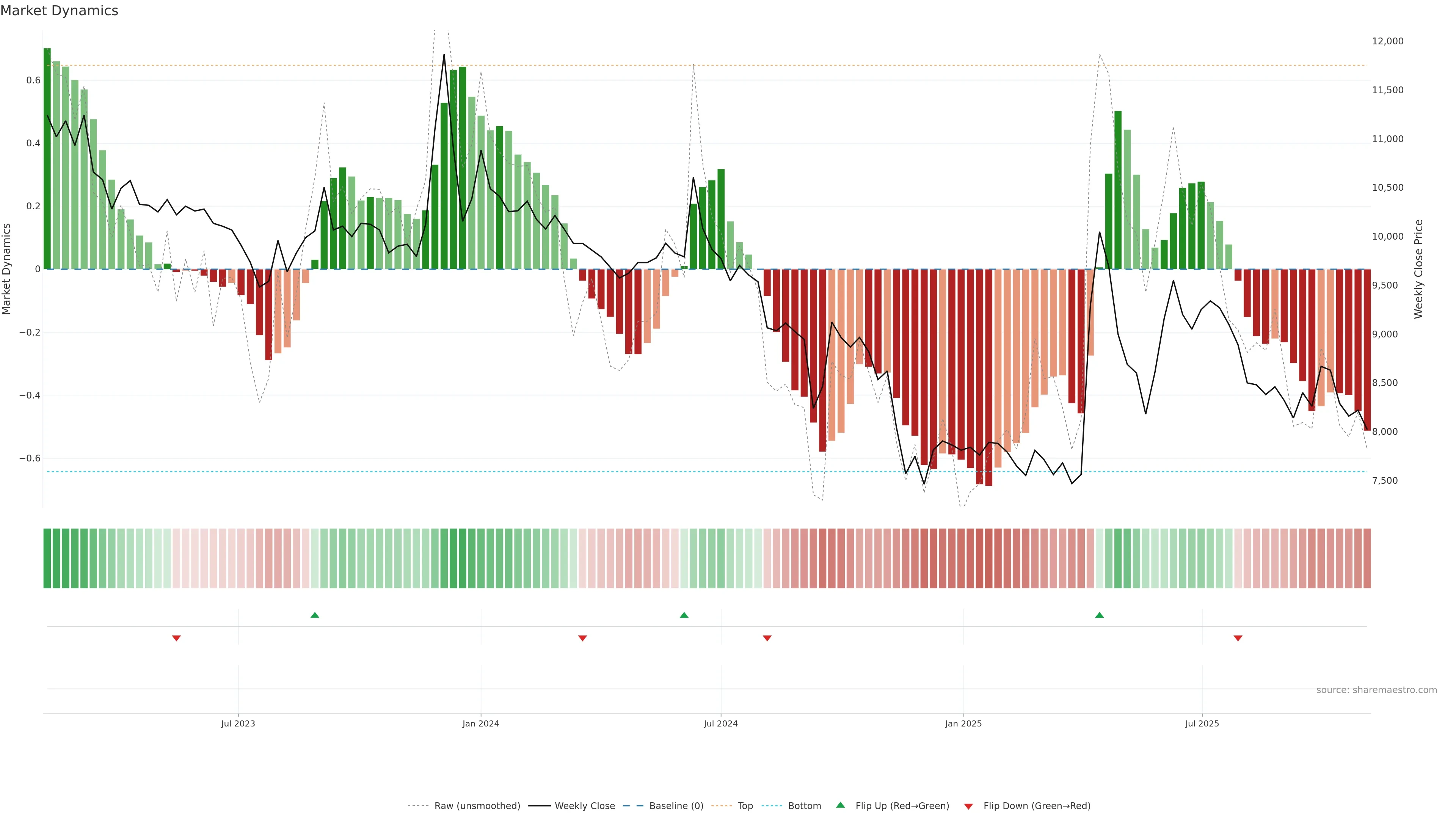Image resolution: width=1456 pixels, height=819 pixels.
Task: Click the red flip-down marker after Jul 2024
Action: point(767,638)
